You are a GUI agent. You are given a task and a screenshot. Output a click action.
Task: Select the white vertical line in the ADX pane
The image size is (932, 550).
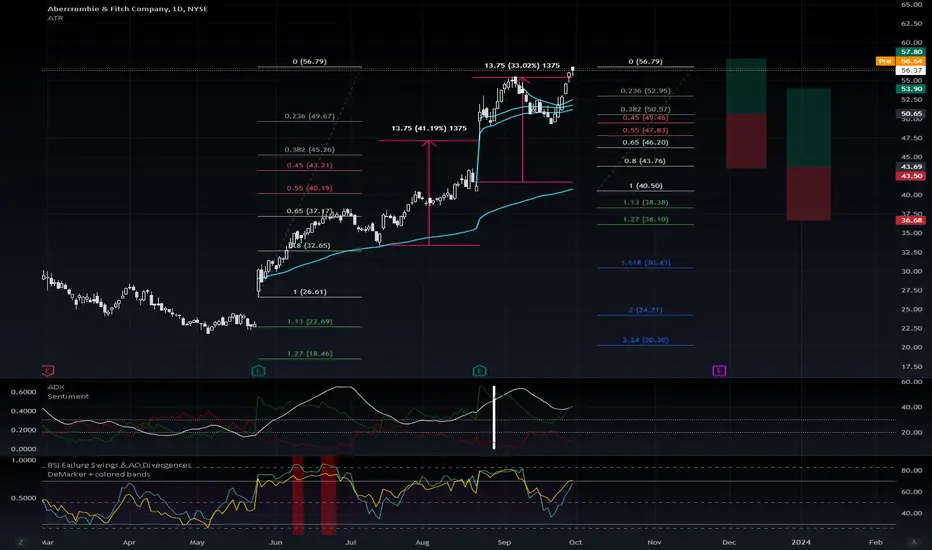[x=494, y=417]
